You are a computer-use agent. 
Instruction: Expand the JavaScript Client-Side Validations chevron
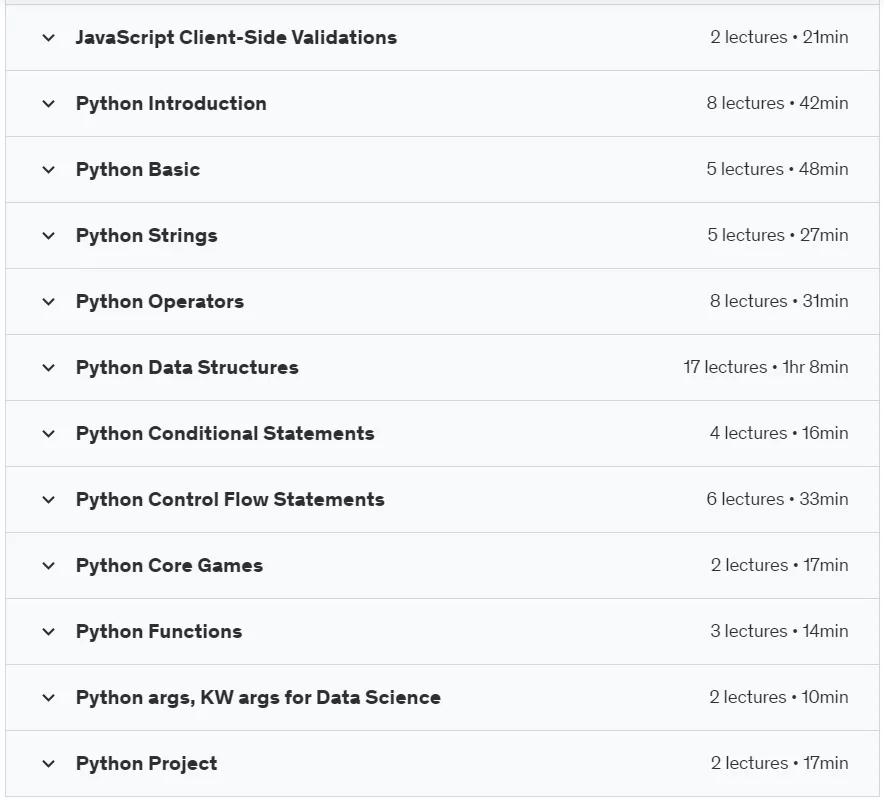pos(48,38)
